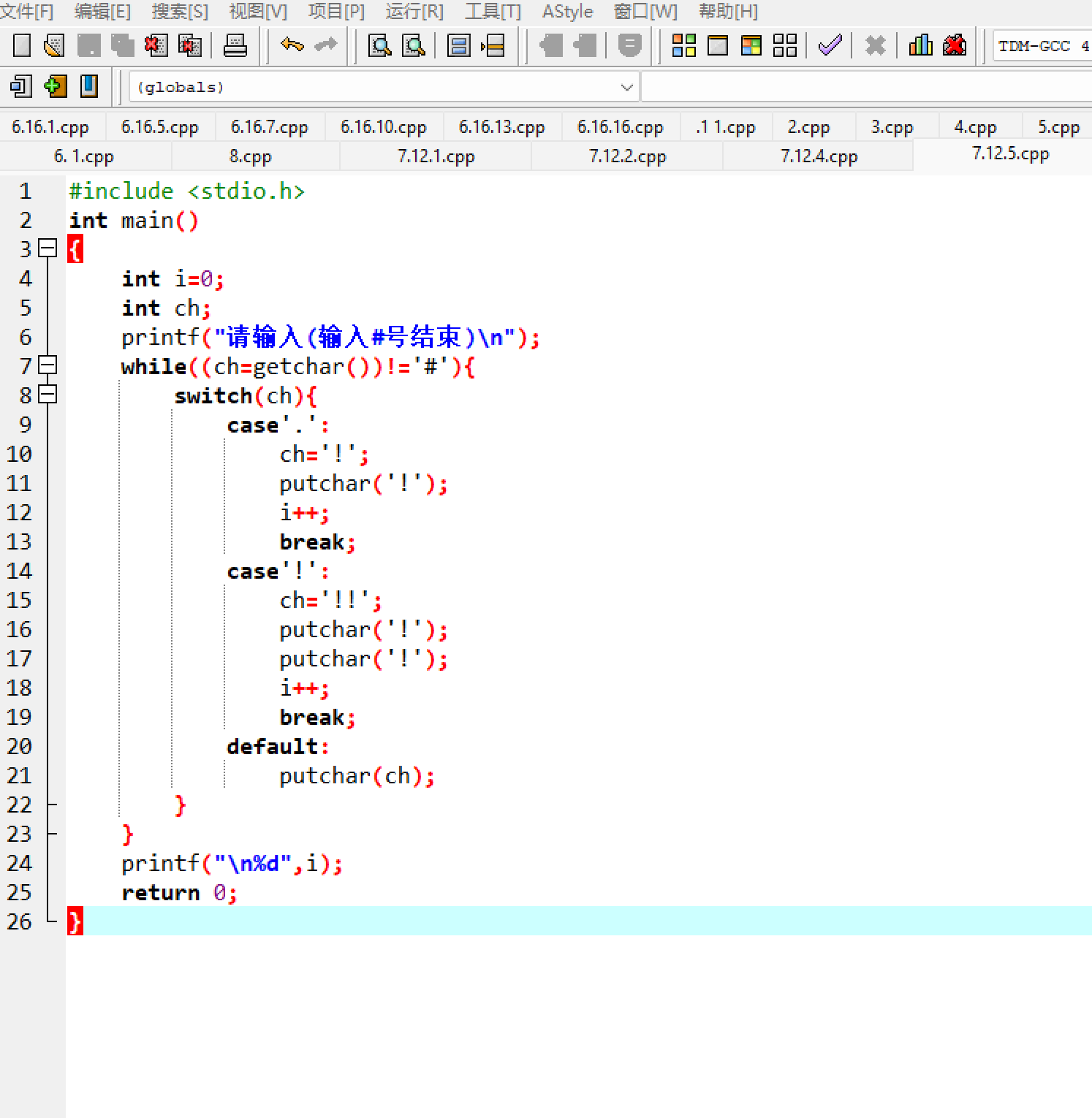Click the gray X stop execution icon
1092x1118 pixels.
coord(875,45)
